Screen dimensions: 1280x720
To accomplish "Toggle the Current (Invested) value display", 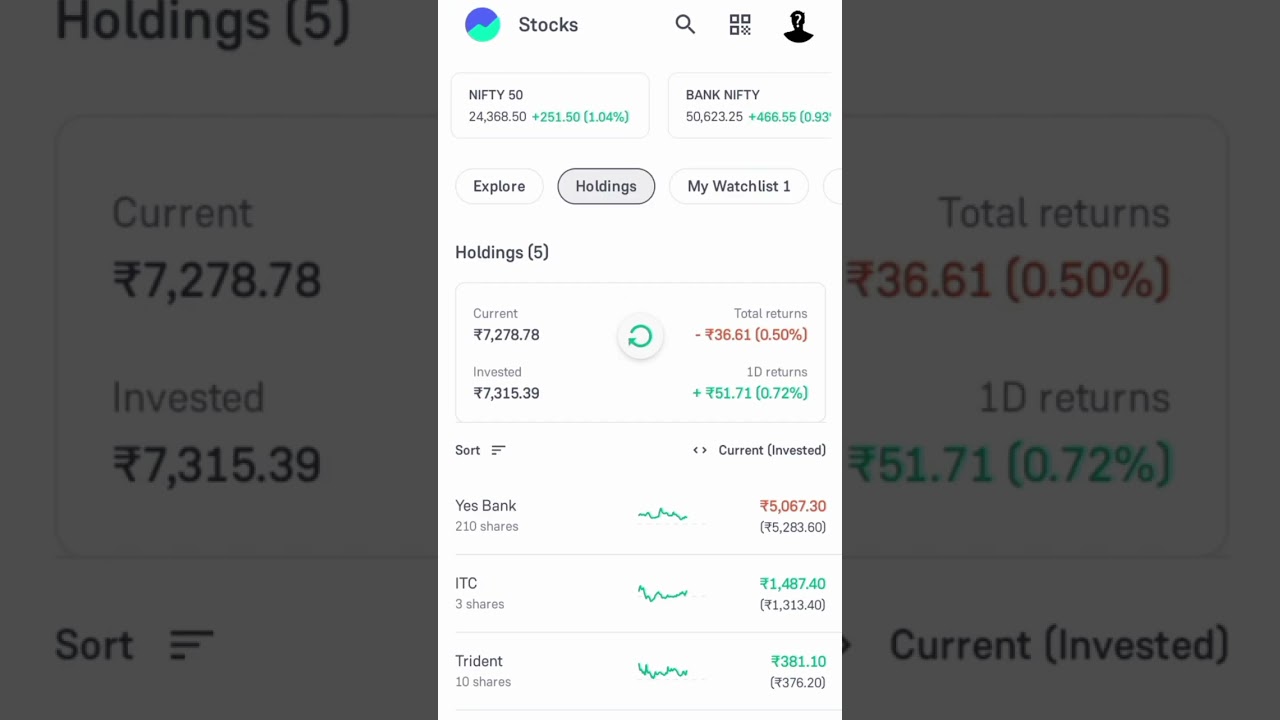I will (x=772, y=450).
